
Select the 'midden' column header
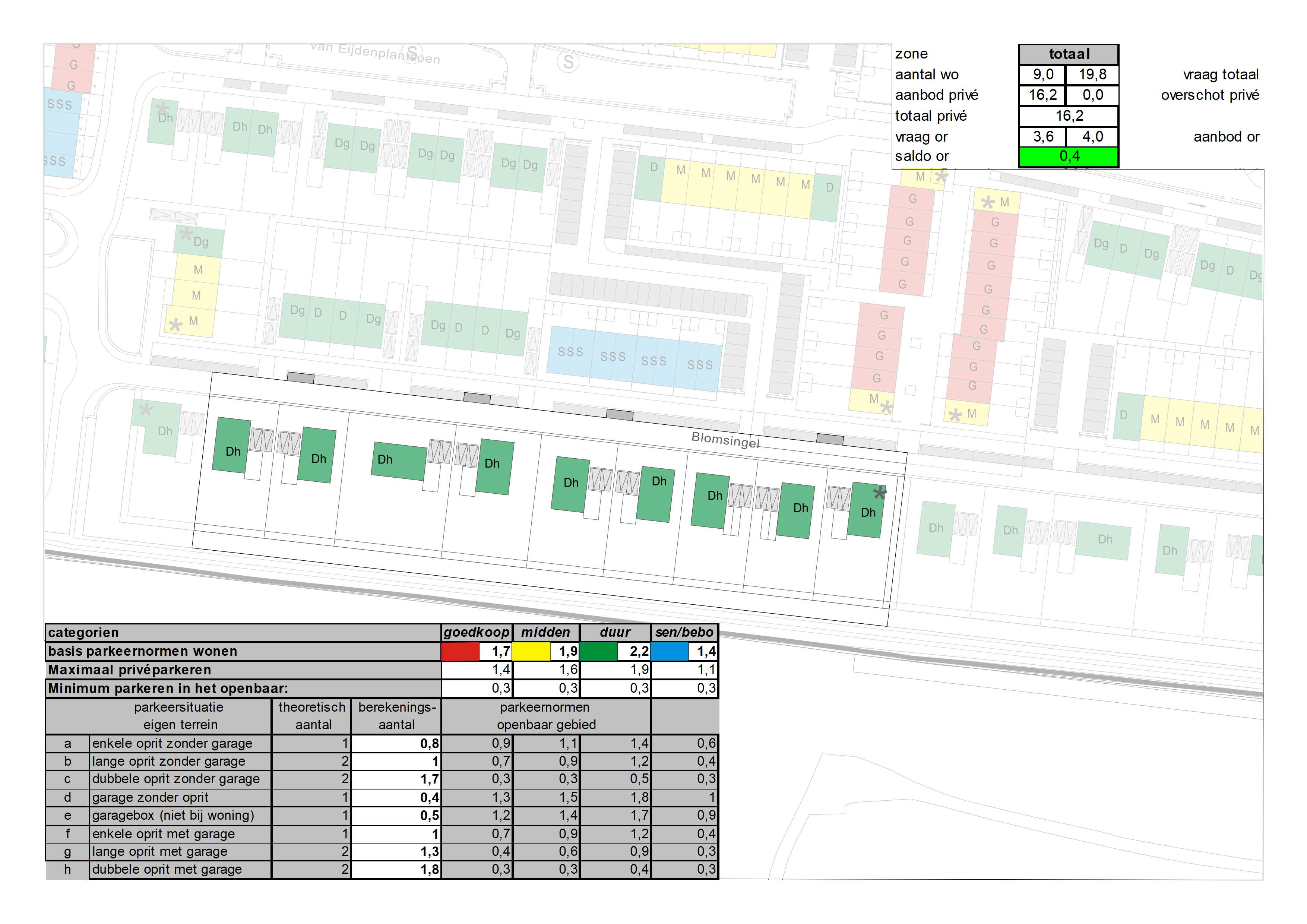pyautogui.click(x=546, y=633)
